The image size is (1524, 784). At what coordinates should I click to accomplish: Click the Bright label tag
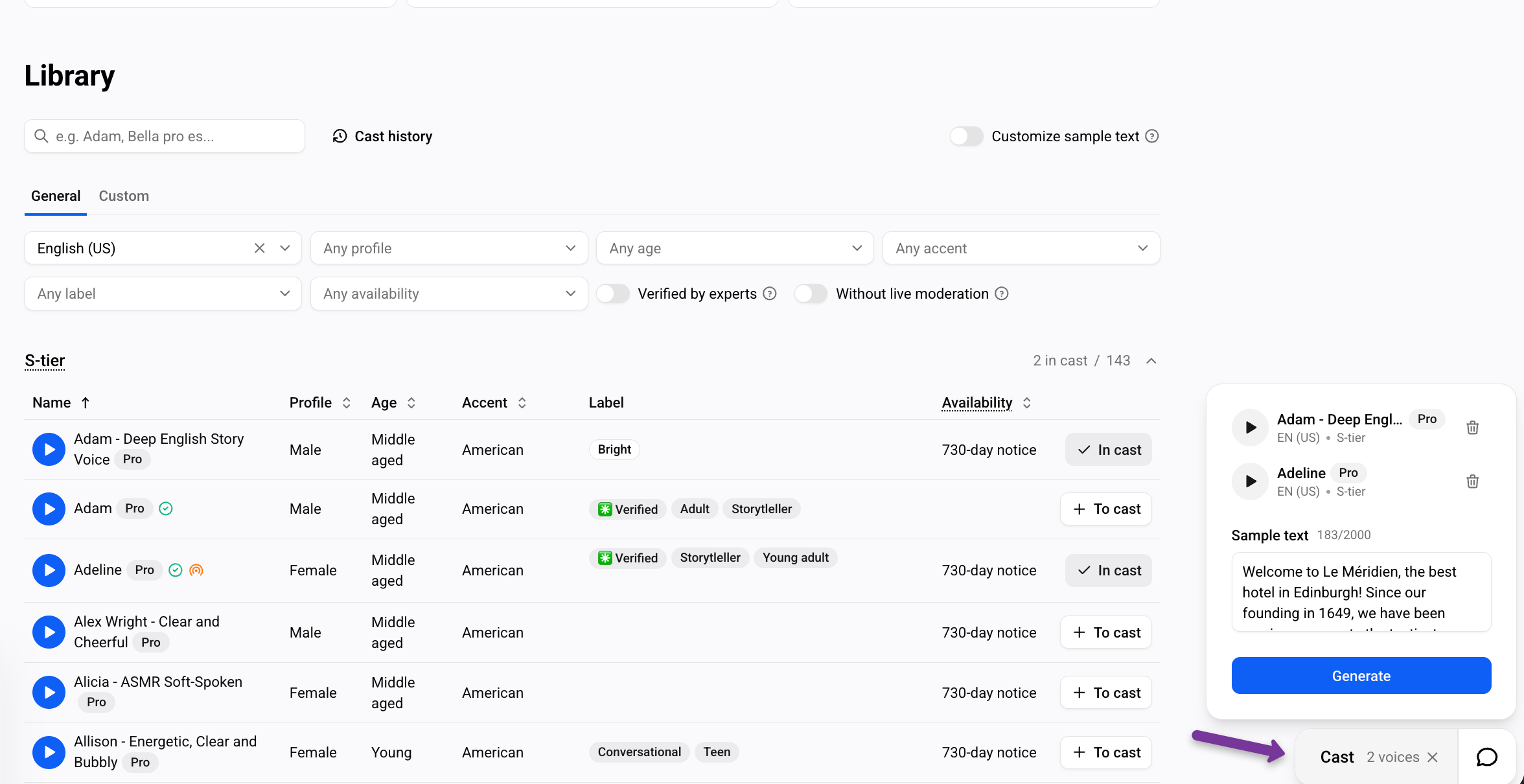[x=614, y=450]
